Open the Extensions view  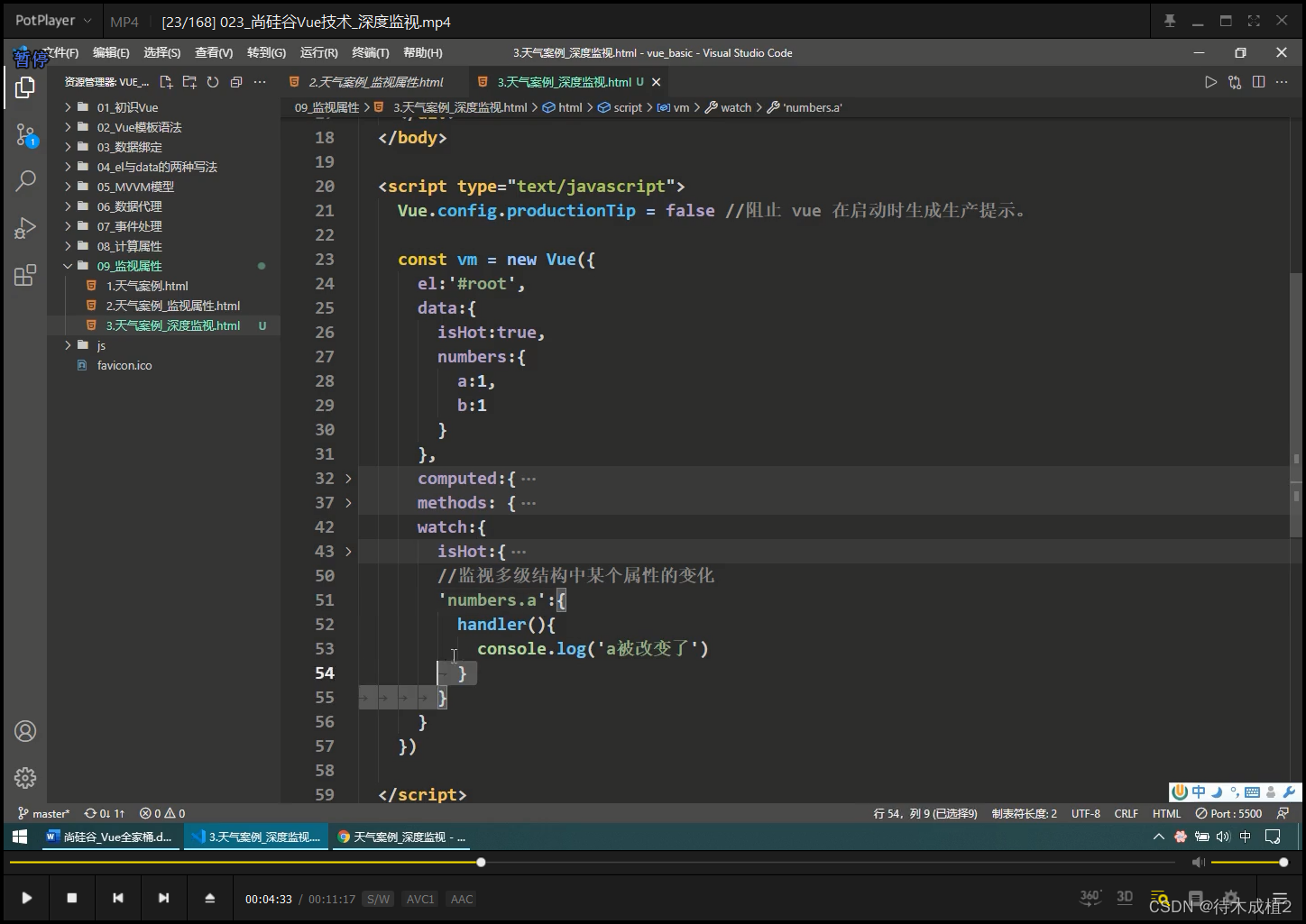tap(25, 275)
